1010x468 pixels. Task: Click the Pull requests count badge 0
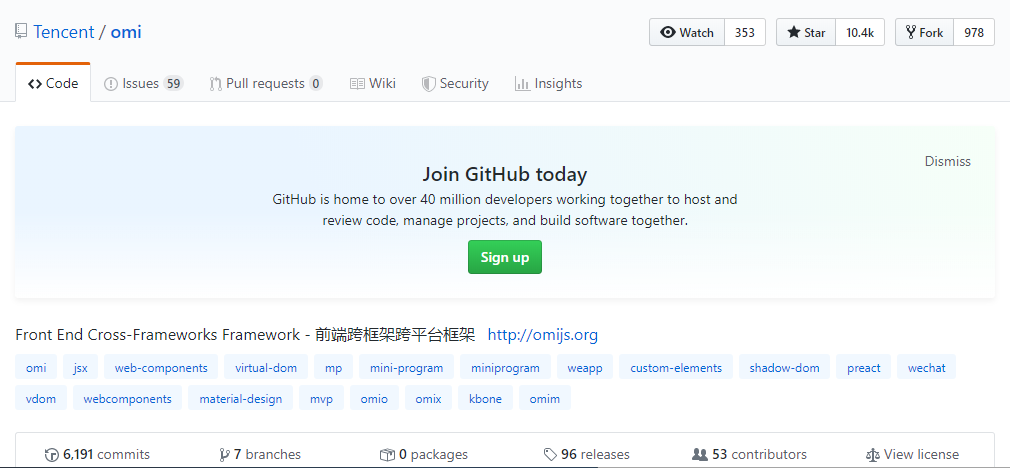tap(316, 83)
